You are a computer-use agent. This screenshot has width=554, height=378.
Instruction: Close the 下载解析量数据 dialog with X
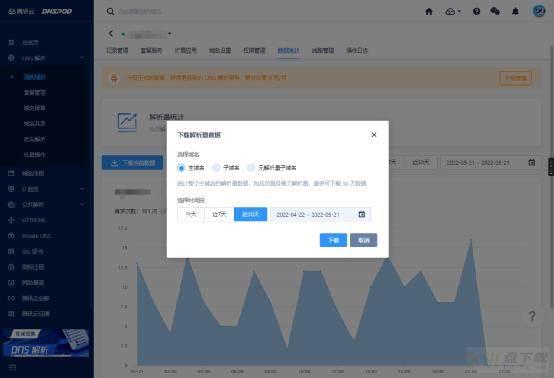[x=374, y=135]
